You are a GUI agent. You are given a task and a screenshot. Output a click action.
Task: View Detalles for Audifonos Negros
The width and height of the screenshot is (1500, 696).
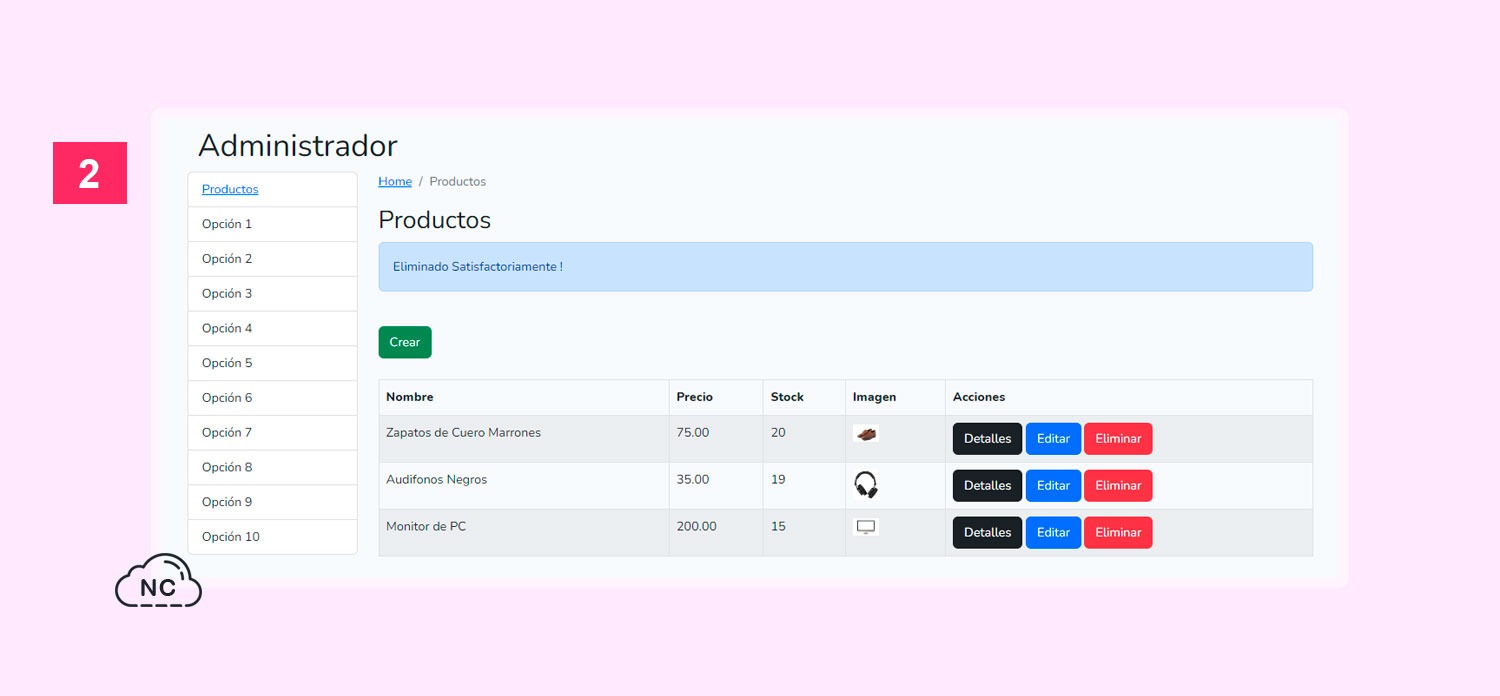point(988,485)
